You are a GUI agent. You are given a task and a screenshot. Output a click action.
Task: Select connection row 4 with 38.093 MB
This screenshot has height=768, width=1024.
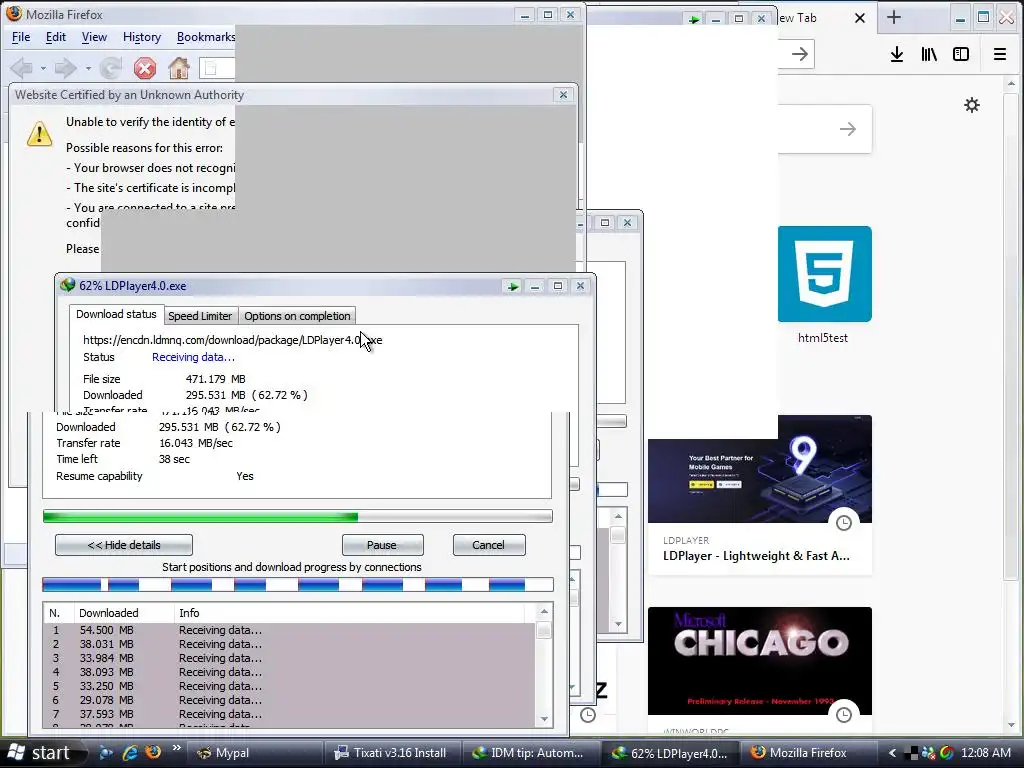tap(289, 672)
